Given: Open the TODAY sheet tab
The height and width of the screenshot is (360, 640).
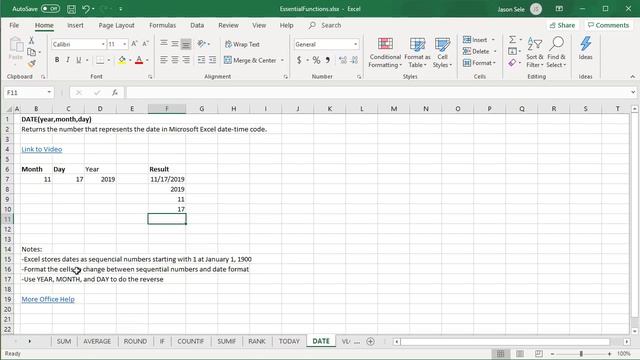Looking at the screenshot, I should point(289,341).
